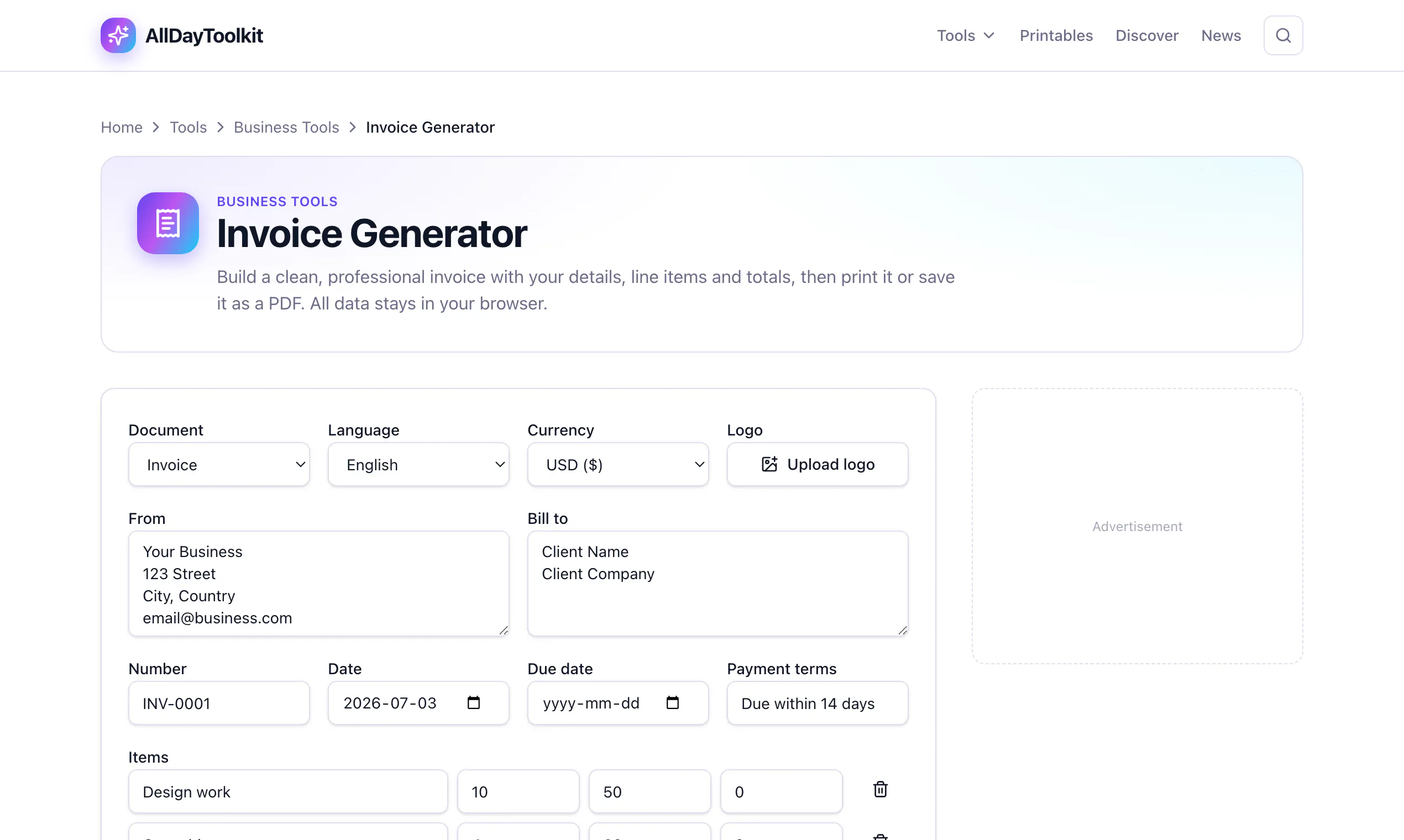Image resolution: width=1404 pixels, height=840 pixels.
Task: Open the Due date calendar picker icon
Action: (673, 702)
